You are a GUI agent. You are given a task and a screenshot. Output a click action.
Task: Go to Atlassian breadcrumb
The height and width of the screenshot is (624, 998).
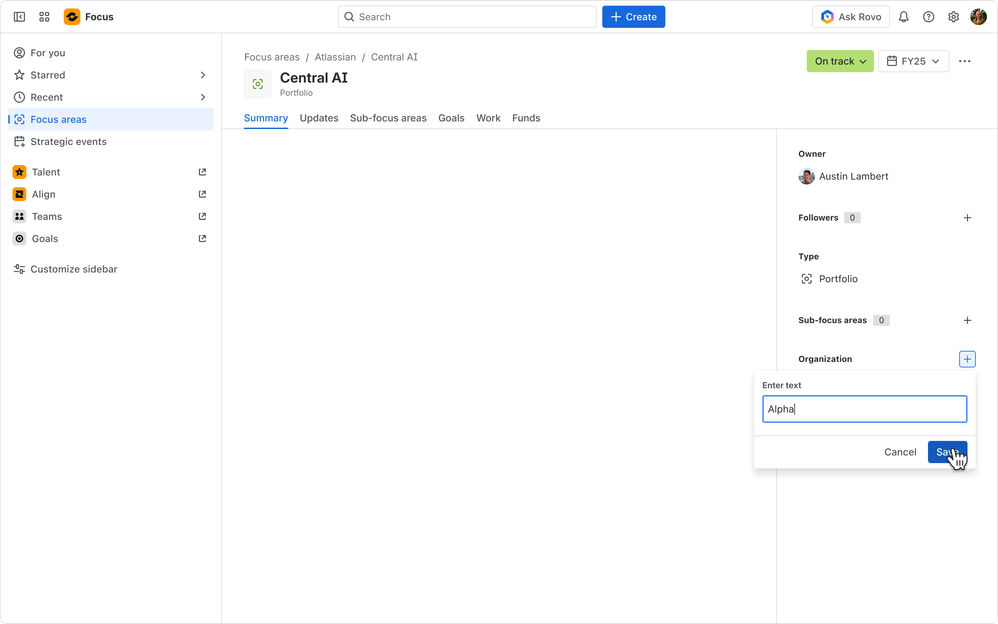335,57
